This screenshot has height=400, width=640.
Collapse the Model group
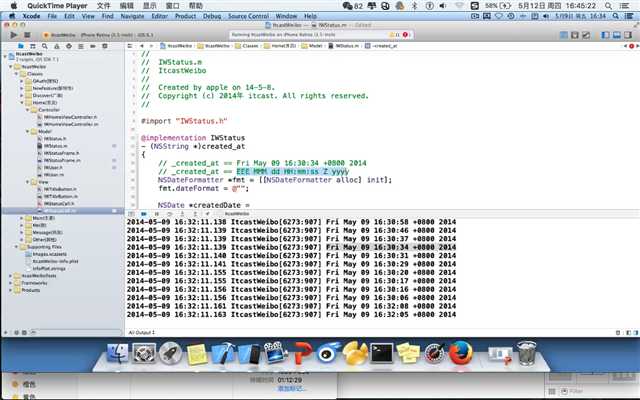28,131
